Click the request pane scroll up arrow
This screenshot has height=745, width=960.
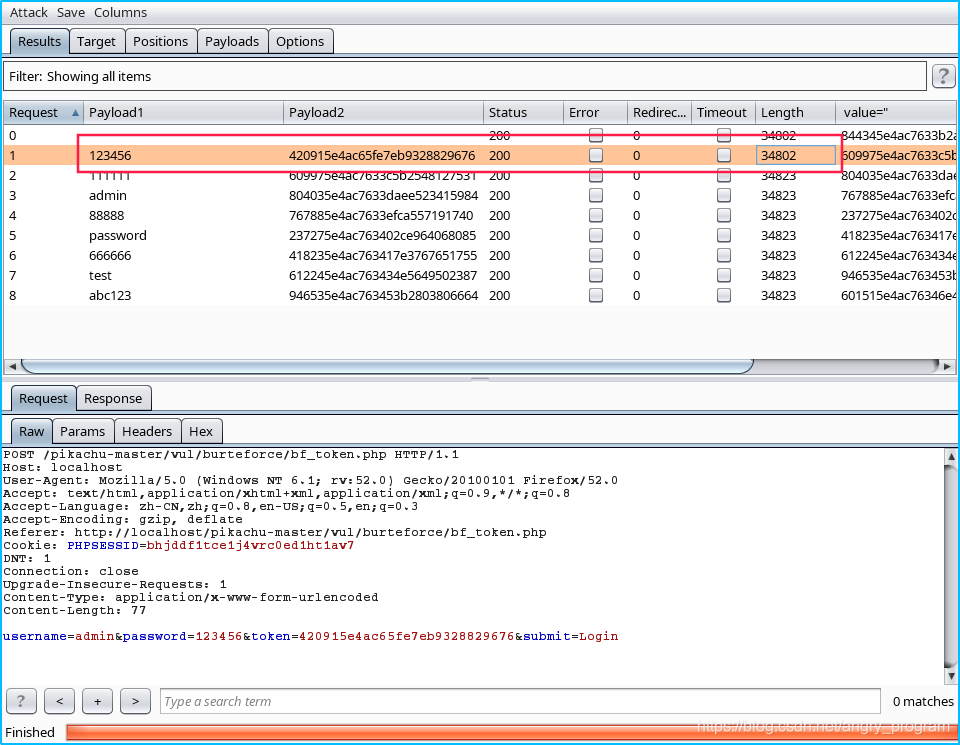click(951, 456)
